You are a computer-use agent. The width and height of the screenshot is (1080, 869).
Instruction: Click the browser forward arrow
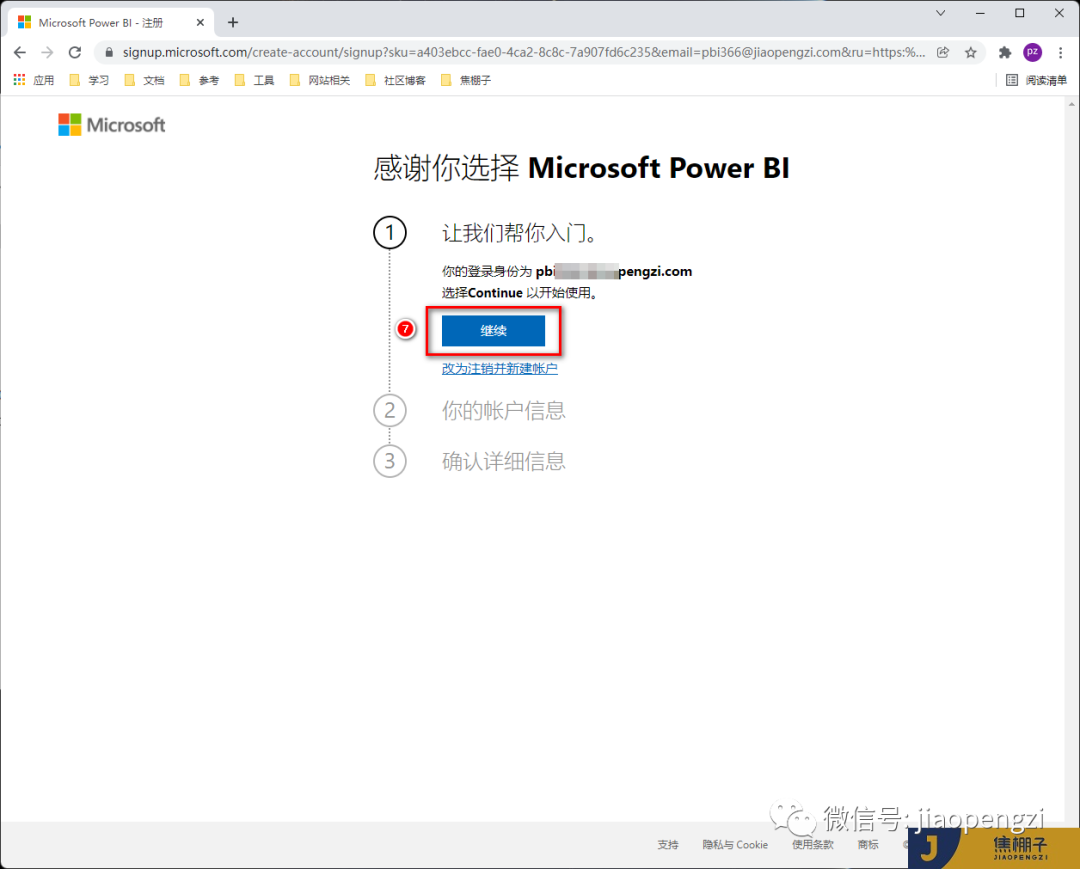click(47, 52)
